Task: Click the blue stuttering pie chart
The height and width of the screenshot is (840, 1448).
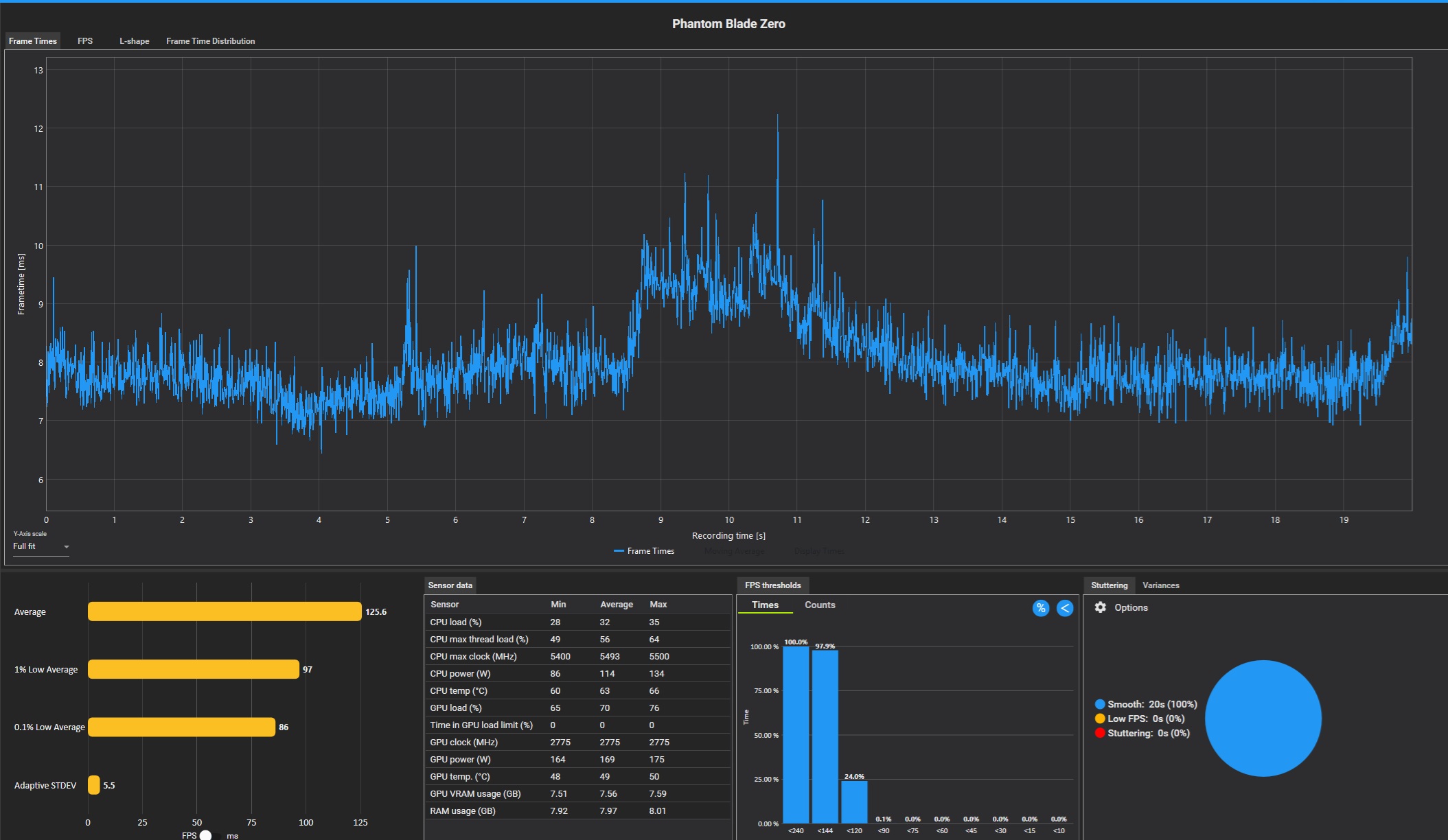Action: pos(1263,719)
